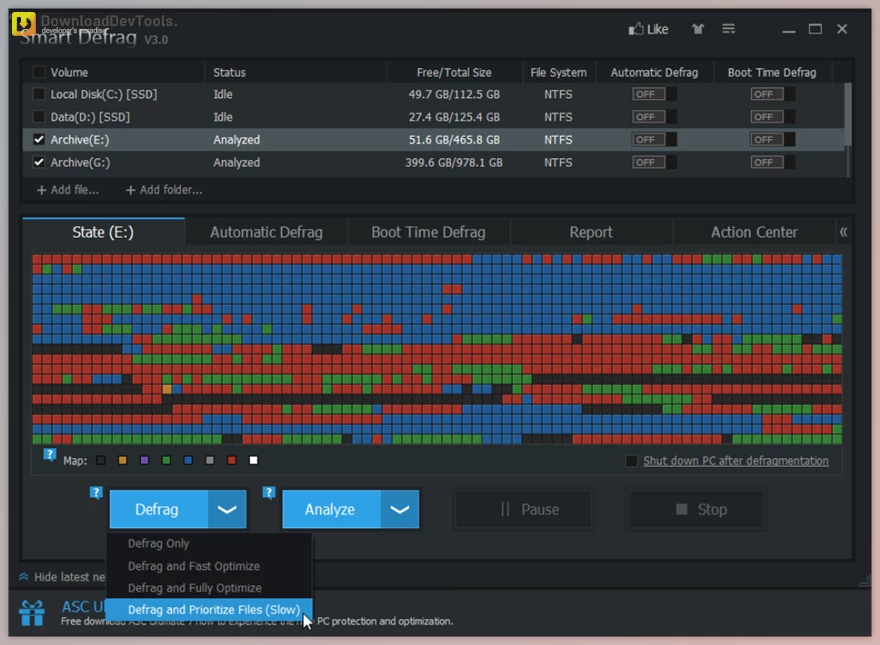Click the plus icon for Add file
Viewport: 880px width, 645px height.
(41, 190)
